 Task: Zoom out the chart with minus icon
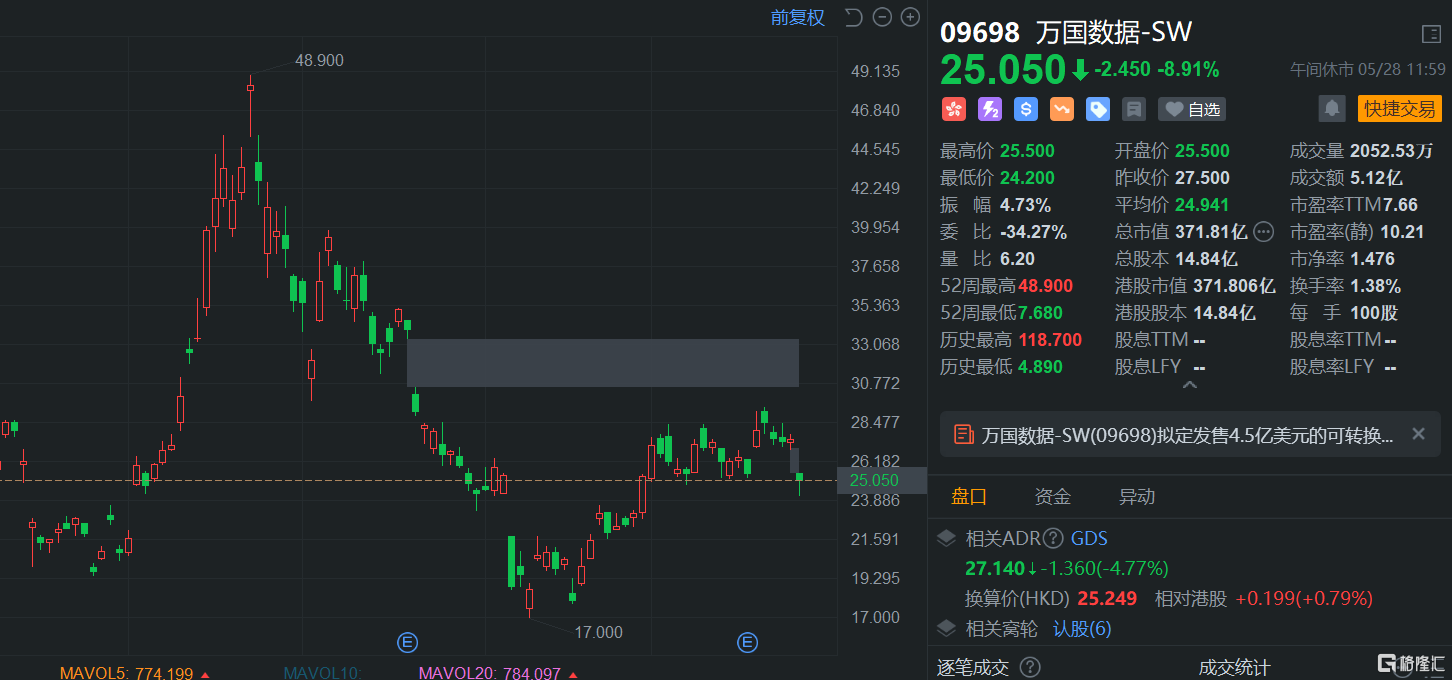(x=882, y=17)
